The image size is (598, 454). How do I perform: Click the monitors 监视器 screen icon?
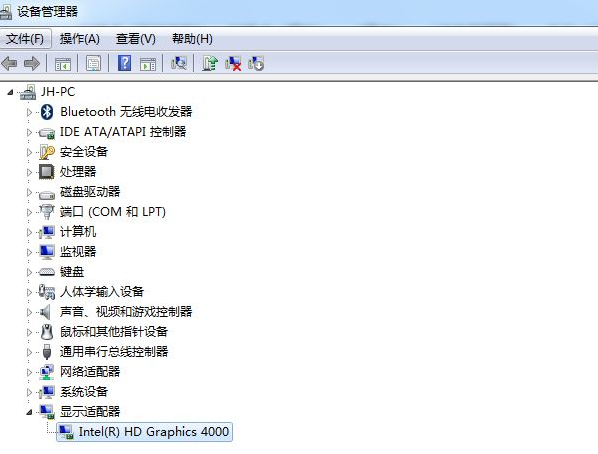[47, 252]
